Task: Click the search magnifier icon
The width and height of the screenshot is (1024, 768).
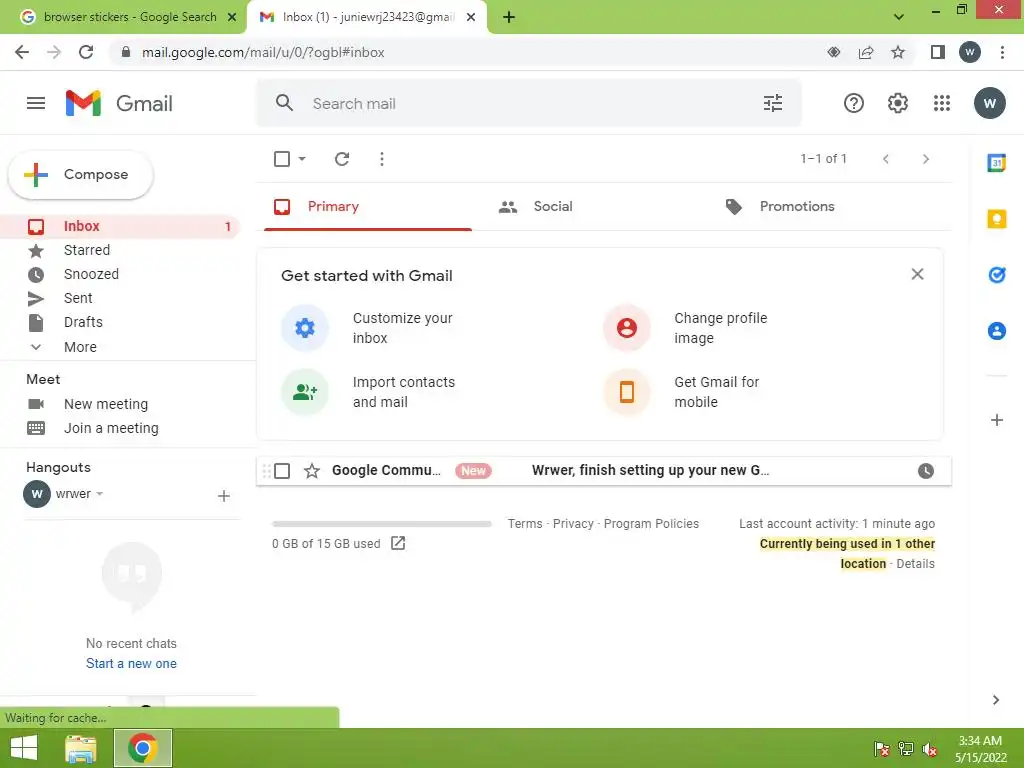Action: [x=284, y=103]
